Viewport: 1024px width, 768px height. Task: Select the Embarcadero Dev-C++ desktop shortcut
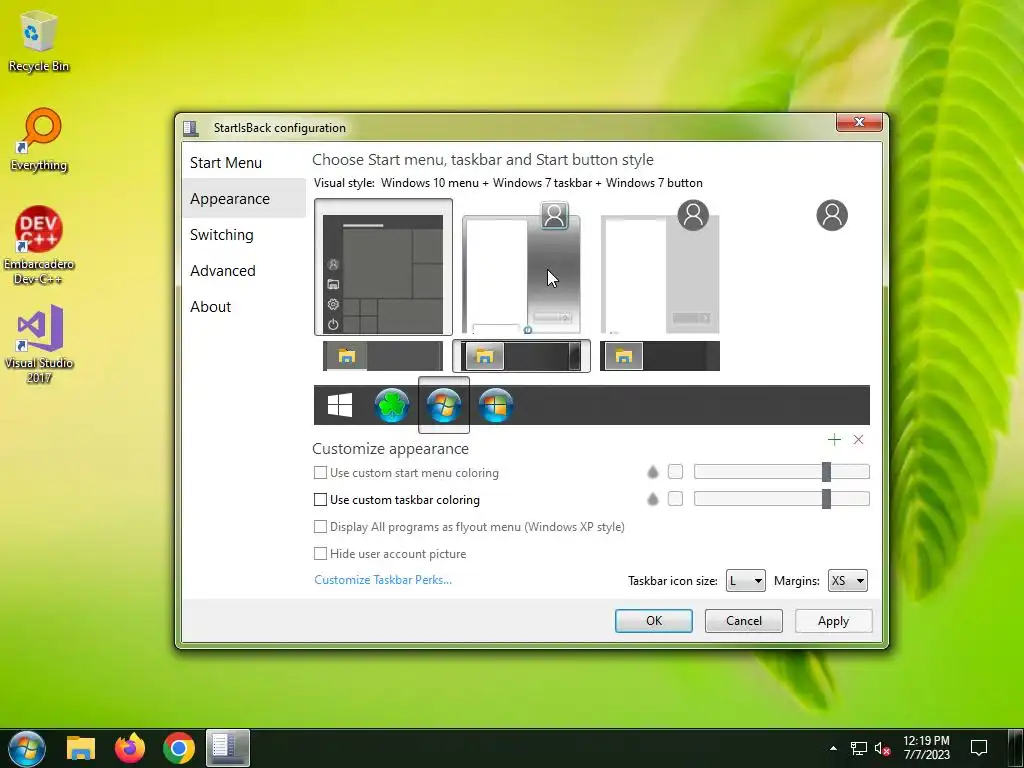click(39, 246)
